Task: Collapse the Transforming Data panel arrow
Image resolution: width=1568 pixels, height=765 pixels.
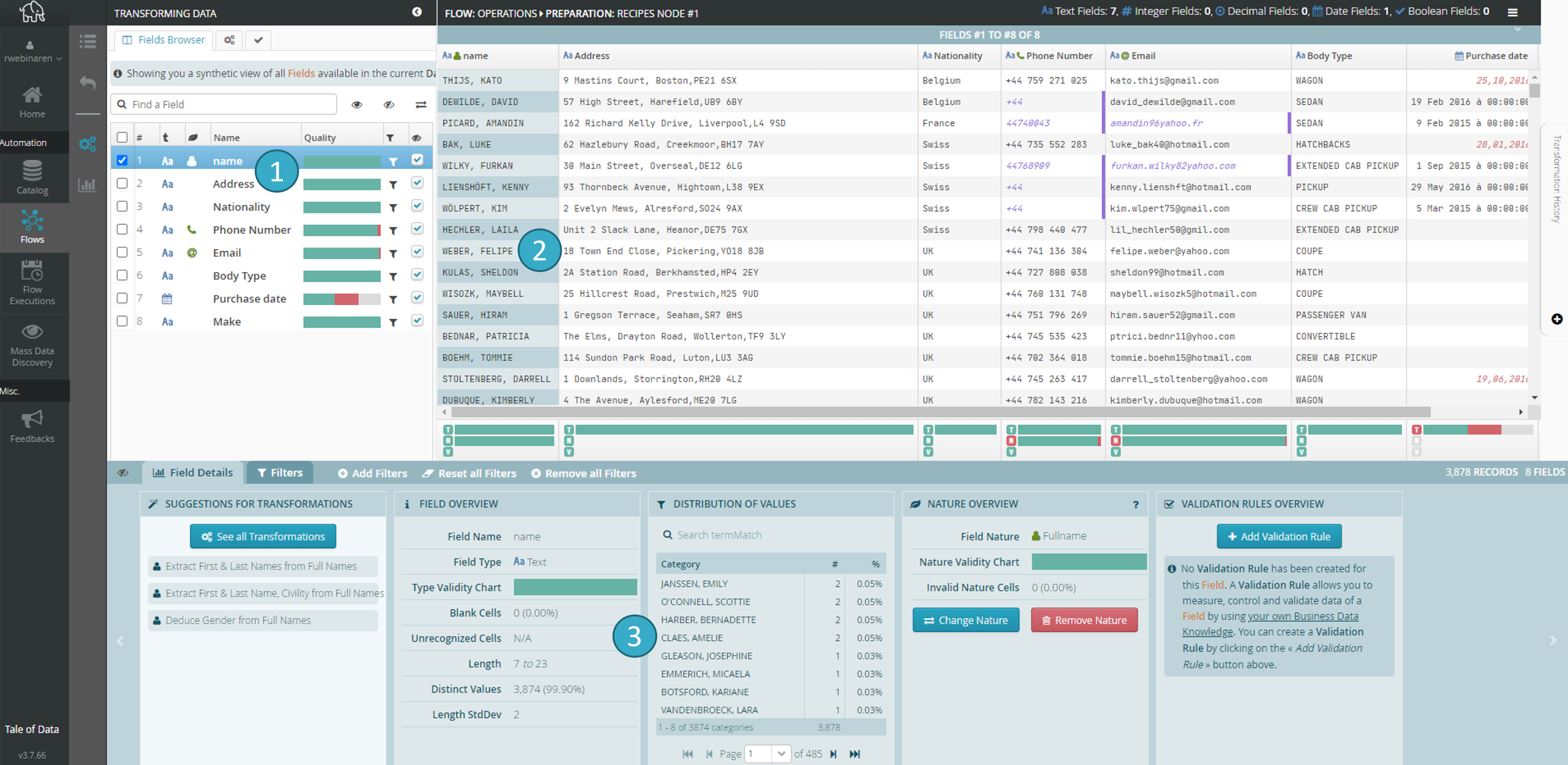Action: (x=417, y=12)
